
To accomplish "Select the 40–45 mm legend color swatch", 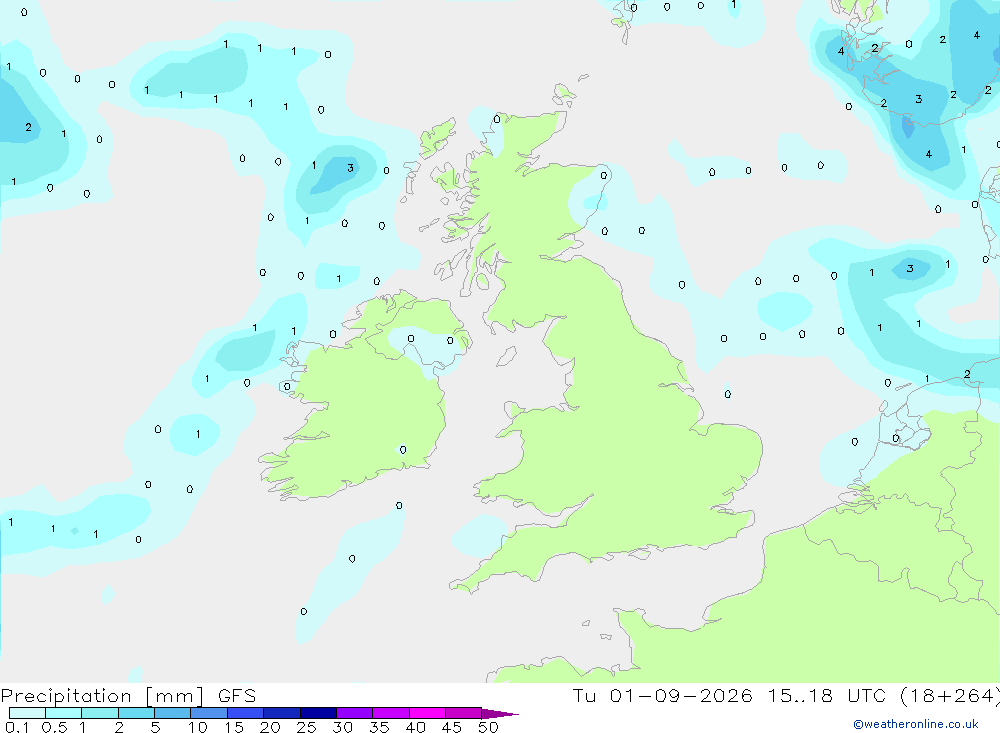I will pyautogui.click(x=427, y=713).
